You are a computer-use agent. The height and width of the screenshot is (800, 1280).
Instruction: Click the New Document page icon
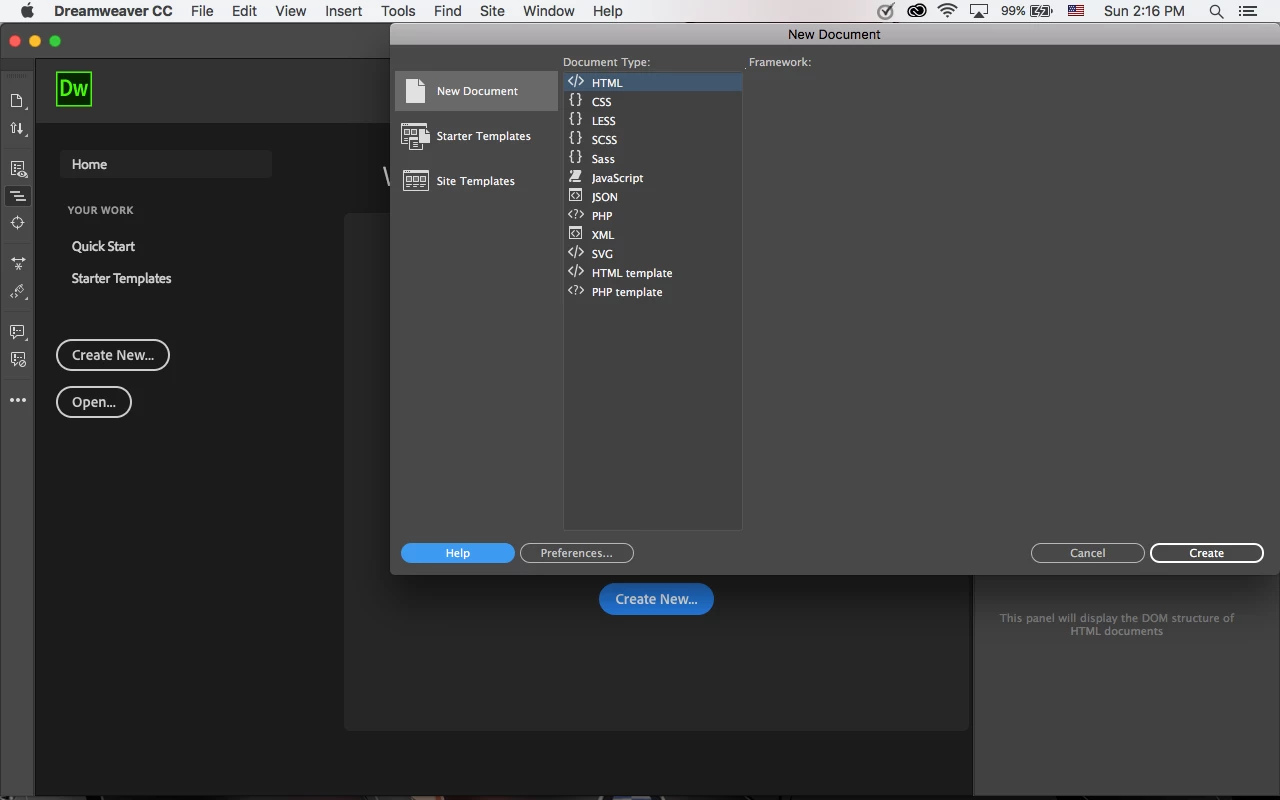coord(415,90)
